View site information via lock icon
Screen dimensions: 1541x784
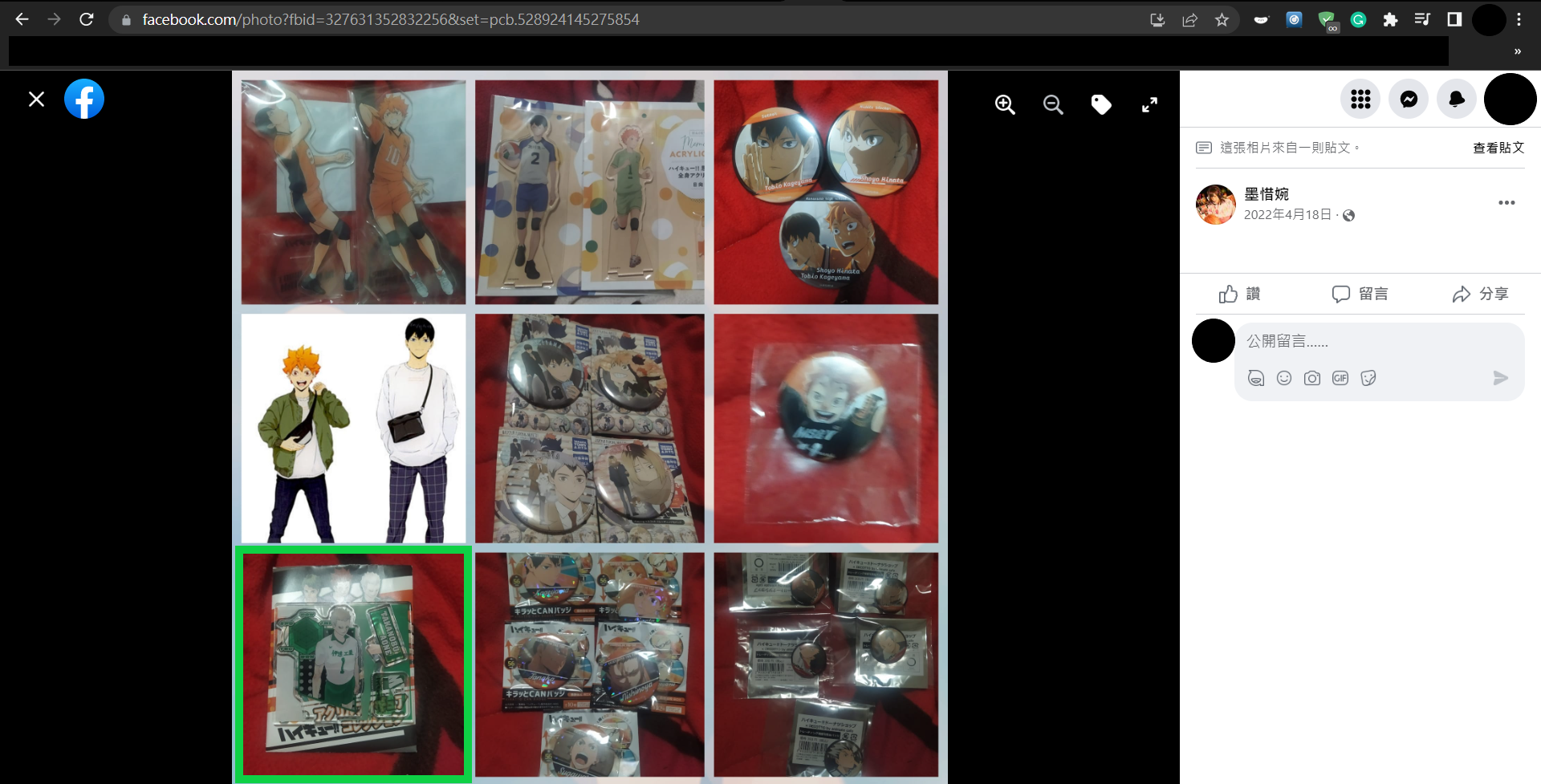(x=126, y=19)
